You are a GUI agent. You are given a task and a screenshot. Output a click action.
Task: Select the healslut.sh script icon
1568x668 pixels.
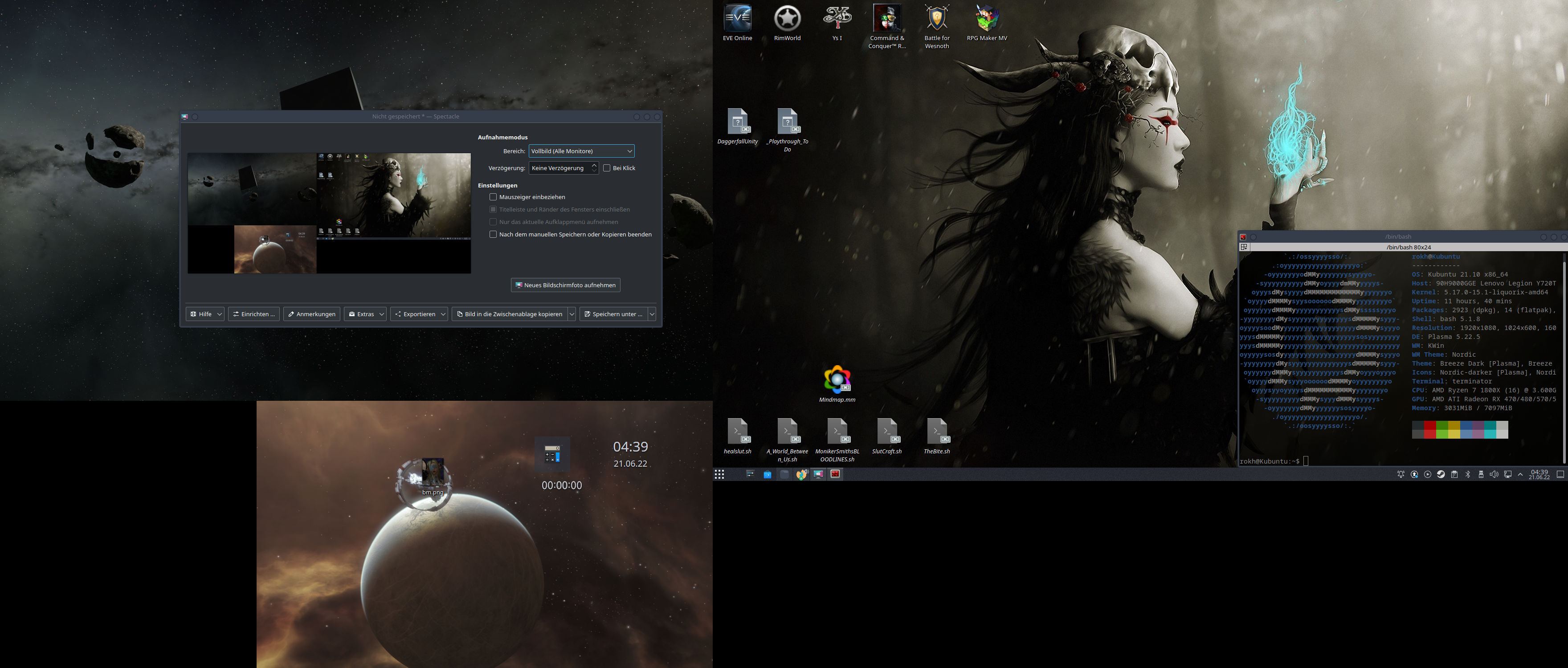pos(737,436)
